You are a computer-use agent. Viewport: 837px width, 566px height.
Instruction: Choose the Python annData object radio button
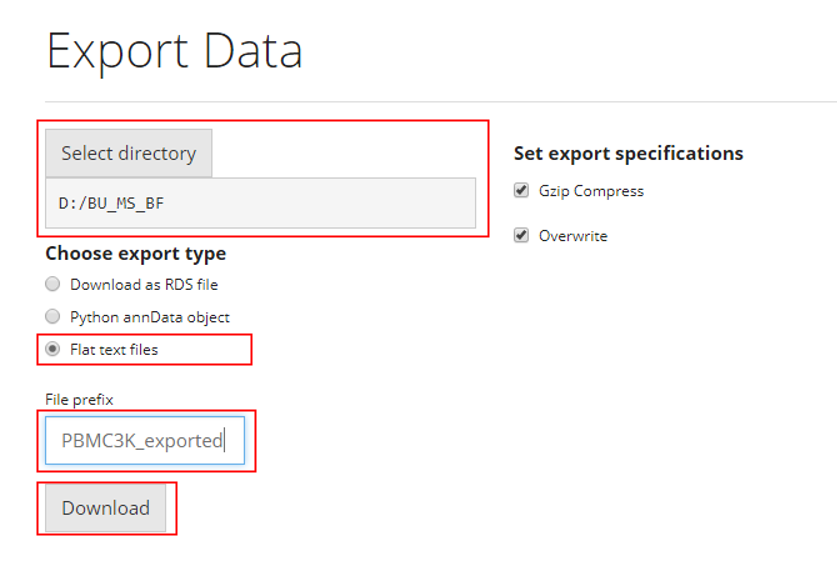pyautogui.click(x=53, y=317)
